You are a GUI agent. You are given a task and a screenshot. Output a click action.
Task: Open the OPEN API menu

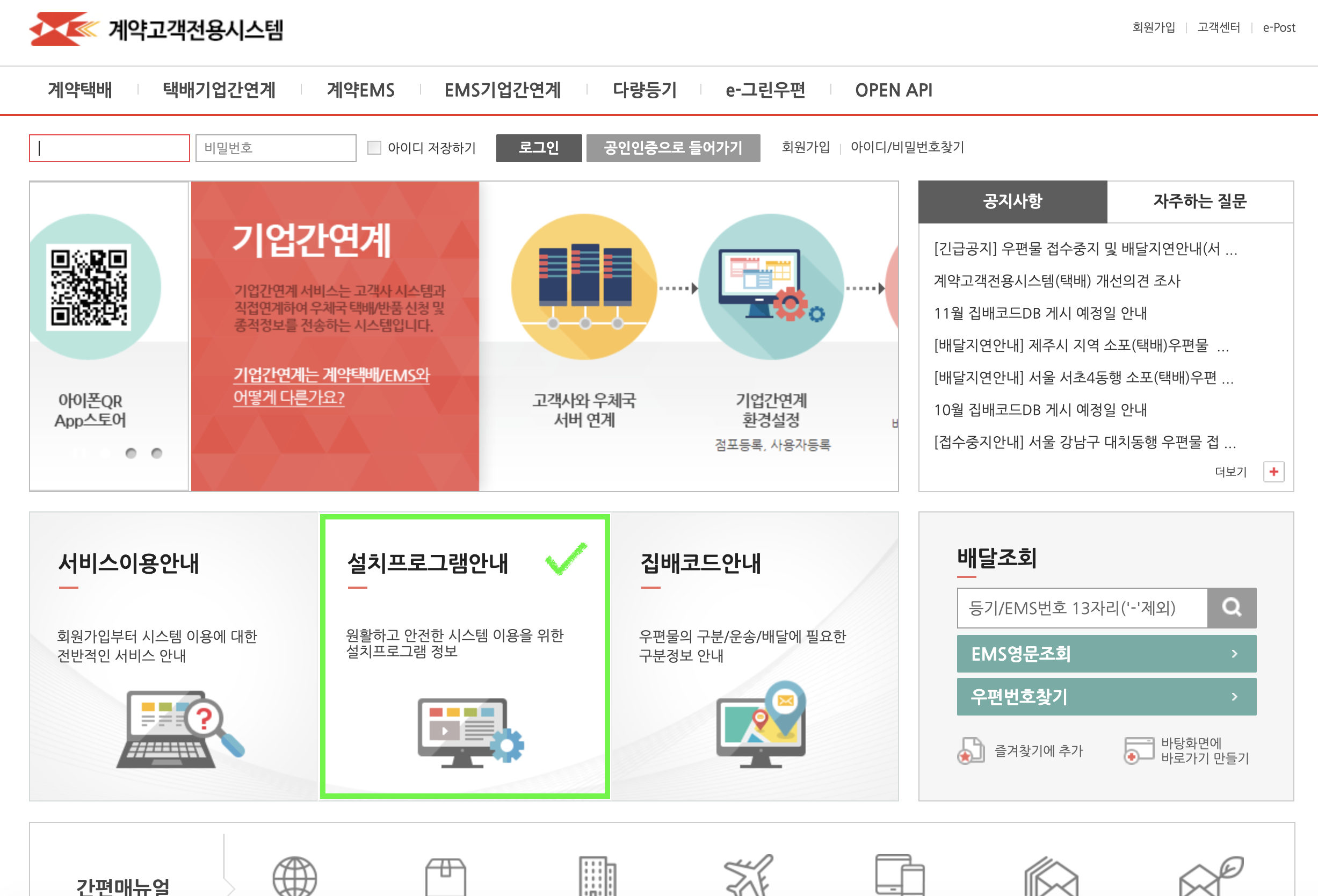click(894, 90)
